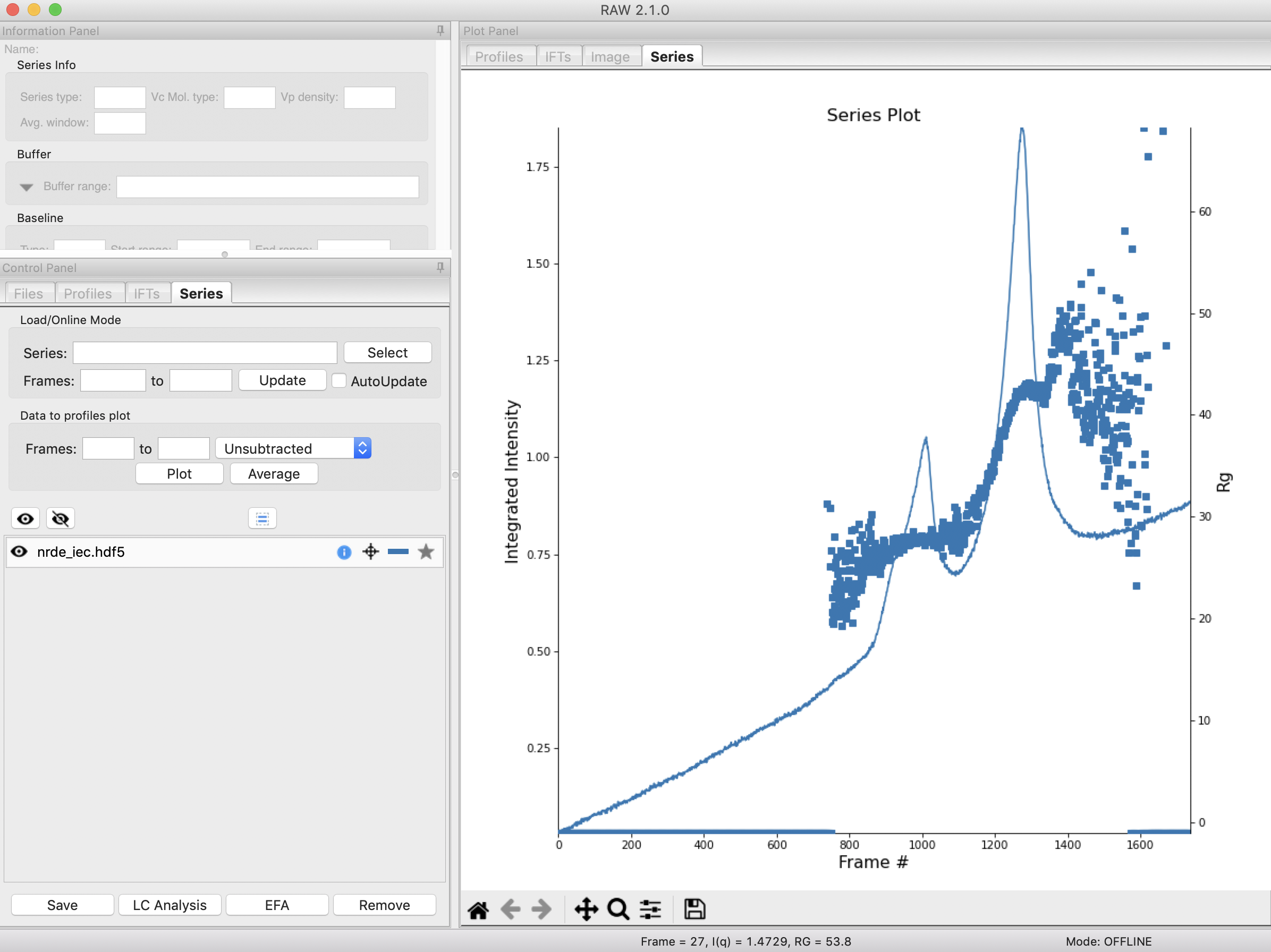Click the macOS yellow minimize window button
Image resolution: width=1271 pixels, height=952 pixels.
tap(34, 9)
